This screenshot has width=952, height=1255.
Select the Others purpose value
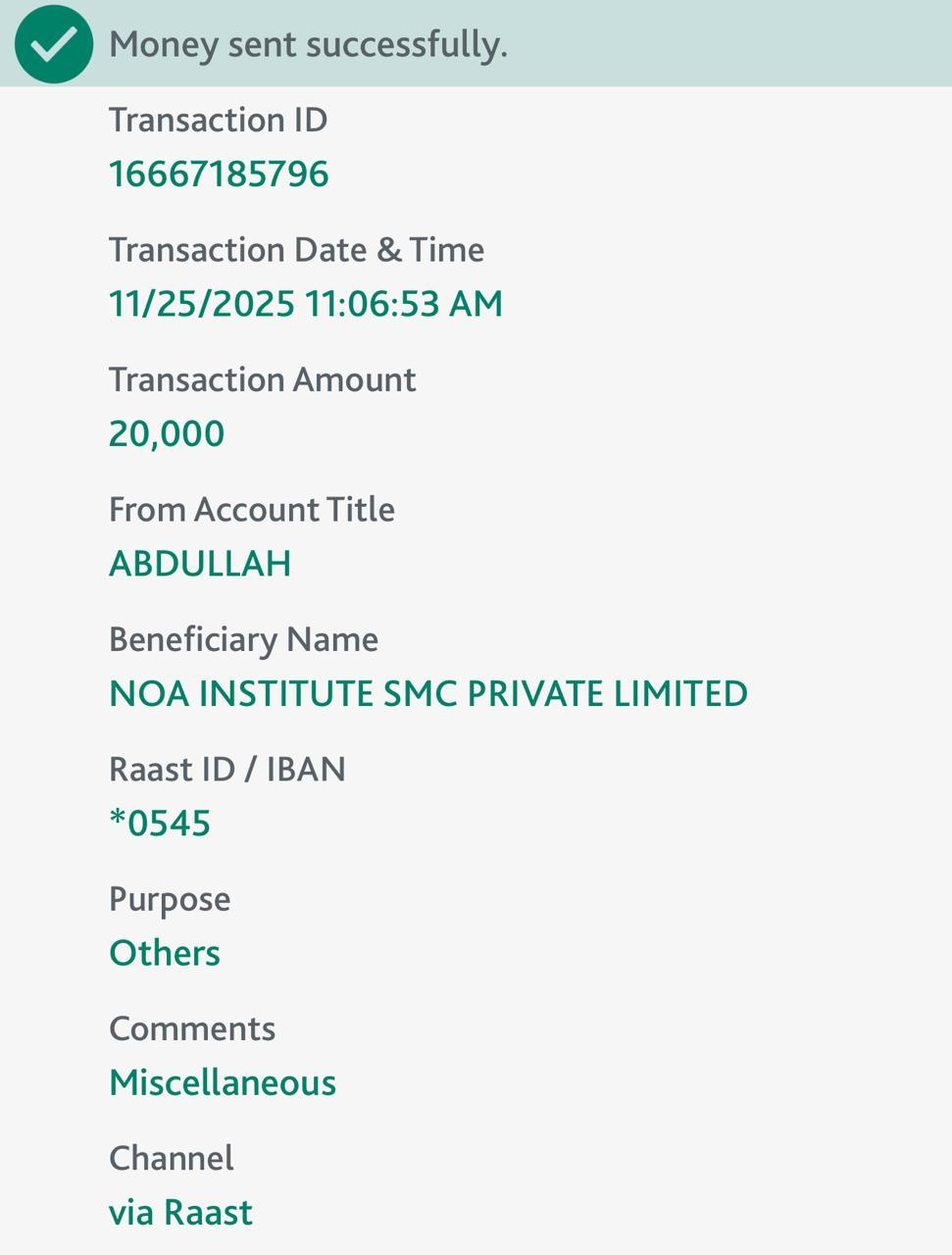(x=165, y=953)
